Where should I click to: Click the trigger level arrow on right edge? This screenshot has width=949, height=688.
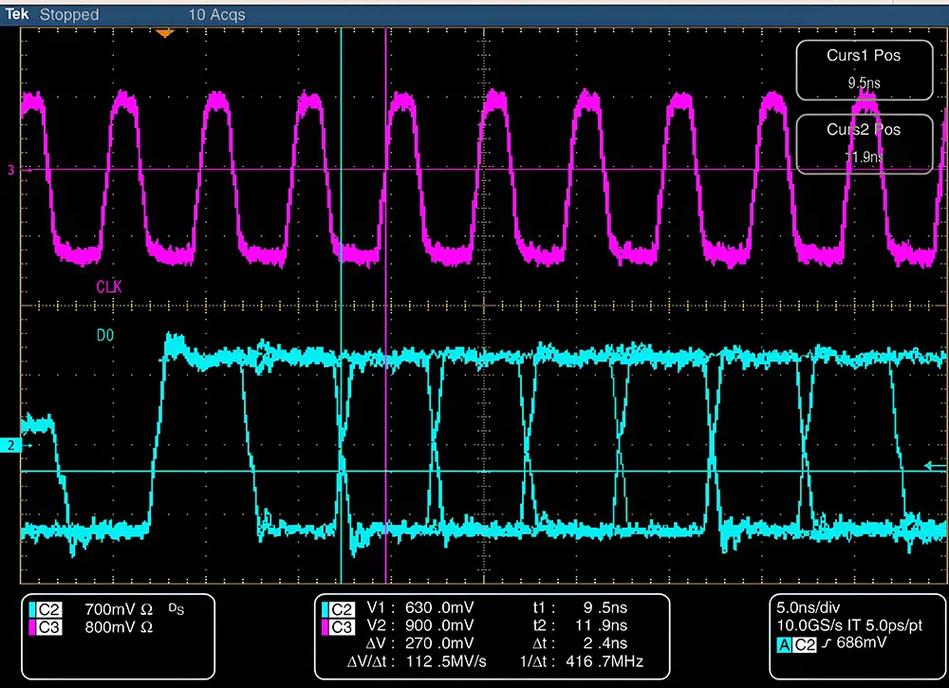(934, 464)
